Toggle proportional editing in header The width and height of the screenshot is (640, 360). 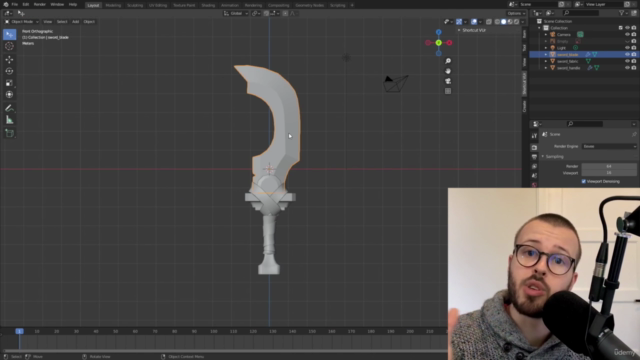point(285,13)
